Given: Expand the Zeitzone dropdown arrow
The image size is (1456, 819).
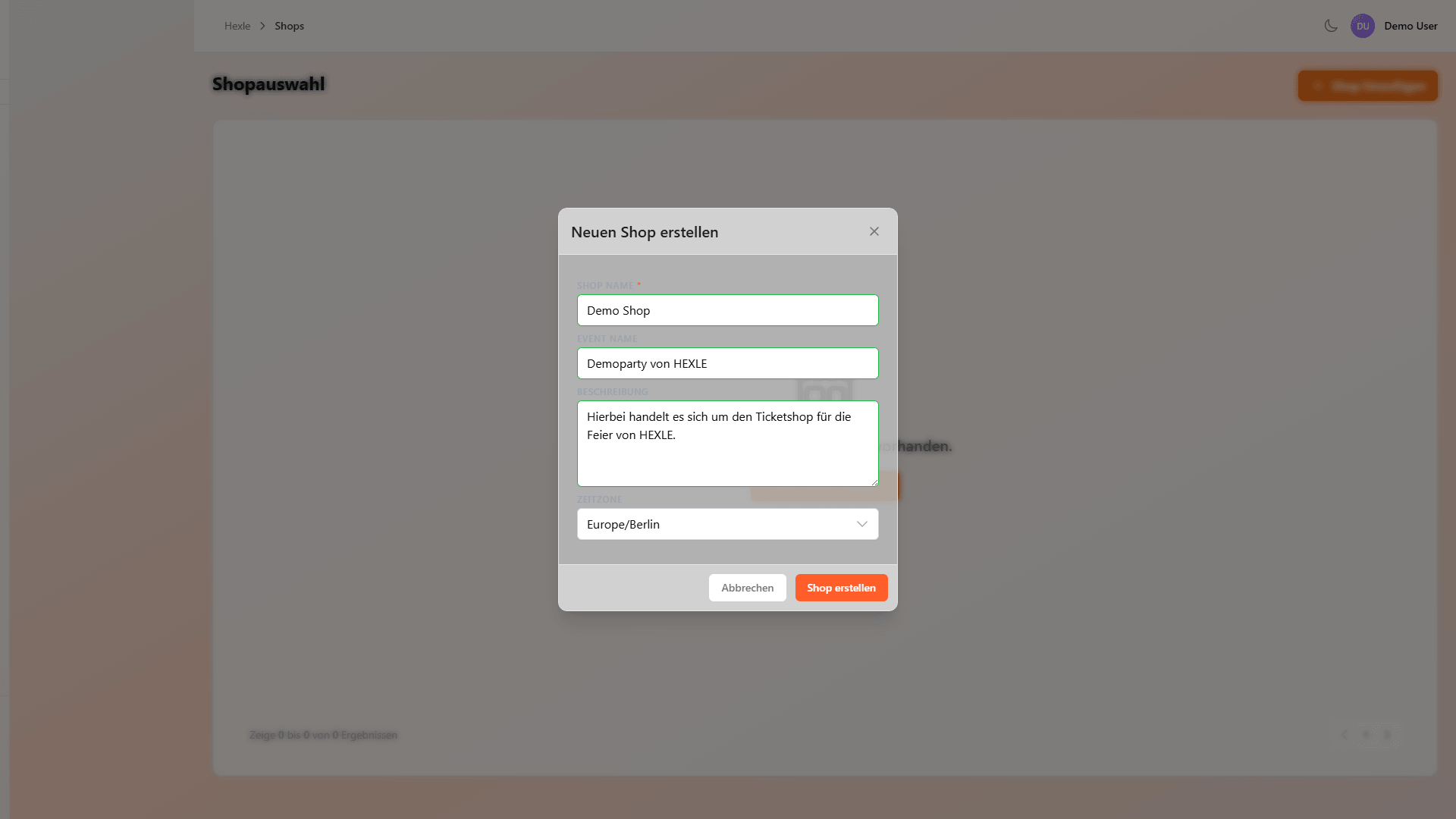Looking at the screenshot, I should pos(861,524).
